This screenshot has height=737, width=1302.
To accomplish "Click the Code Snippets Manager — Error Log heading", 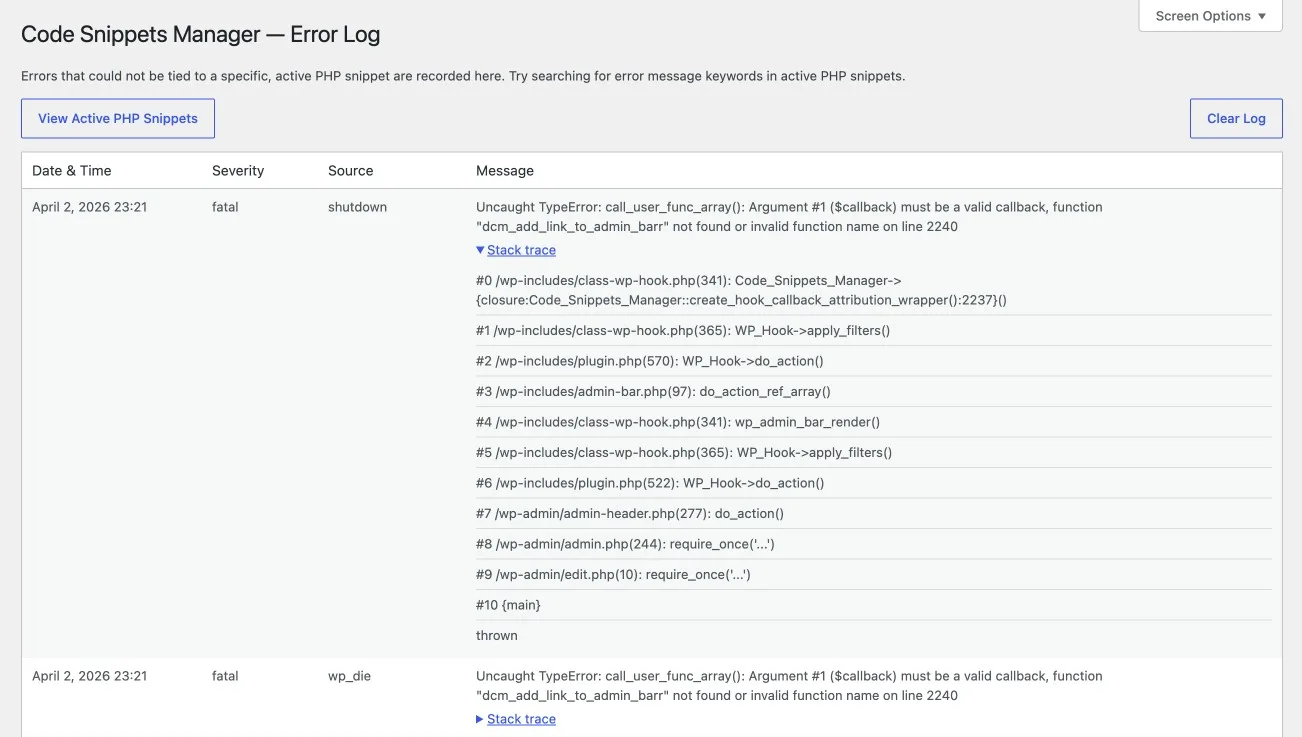I will click(x=200, y=34).
